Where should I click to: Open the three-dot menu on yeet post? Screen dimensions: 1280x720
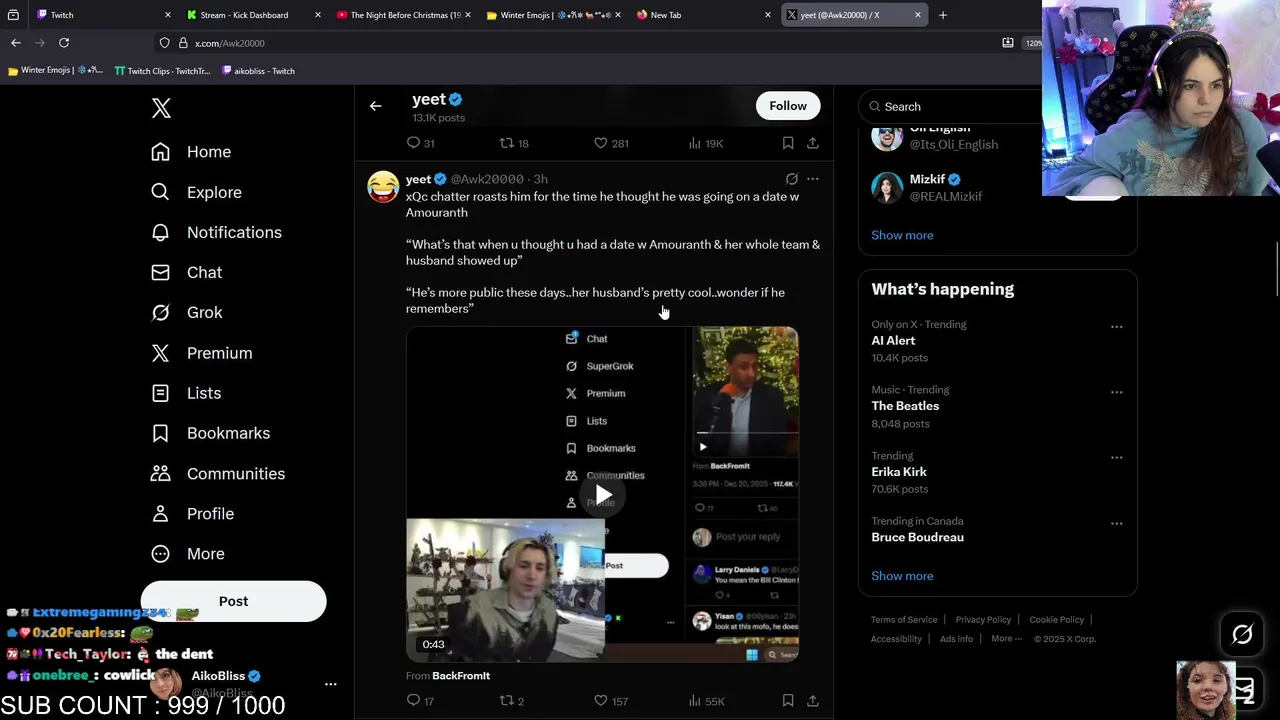(812, 179)
